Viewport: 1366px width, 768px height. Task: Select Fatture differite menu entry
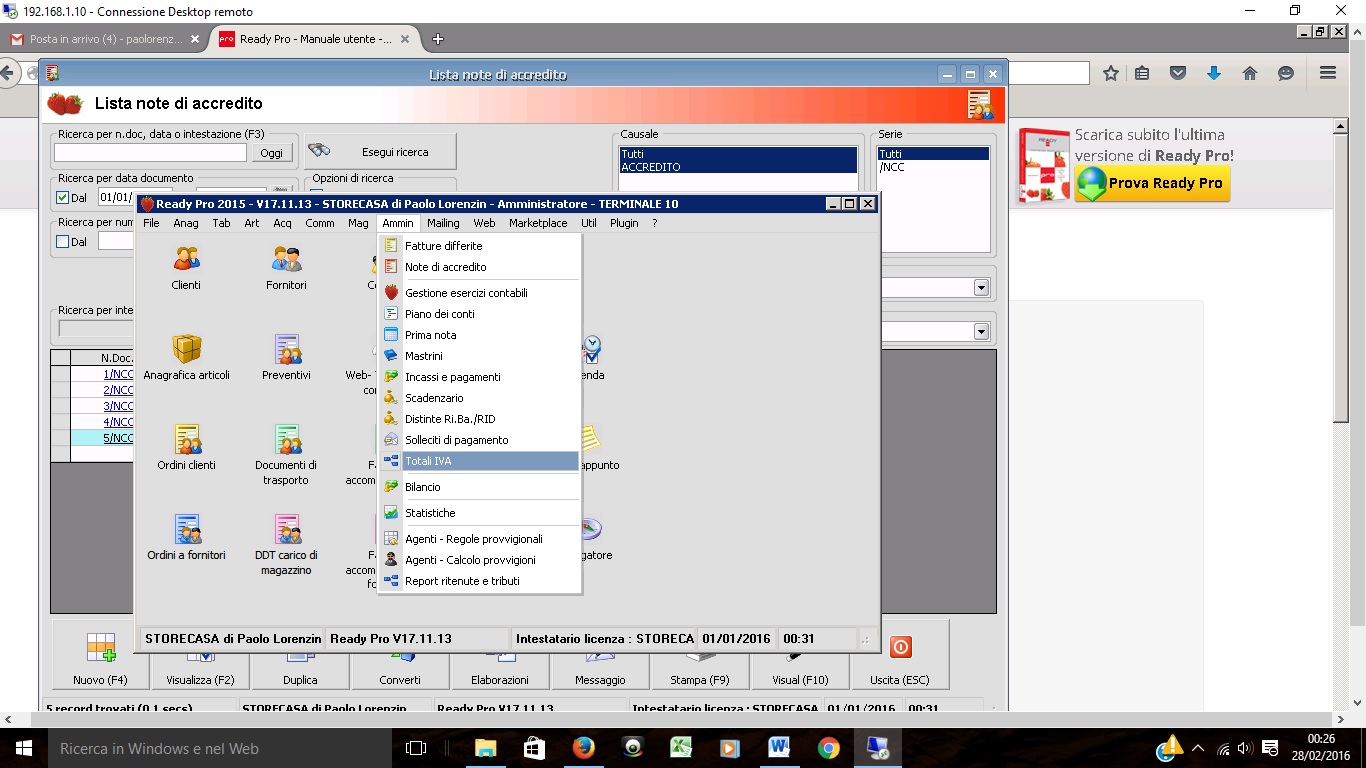pos(479,246)
